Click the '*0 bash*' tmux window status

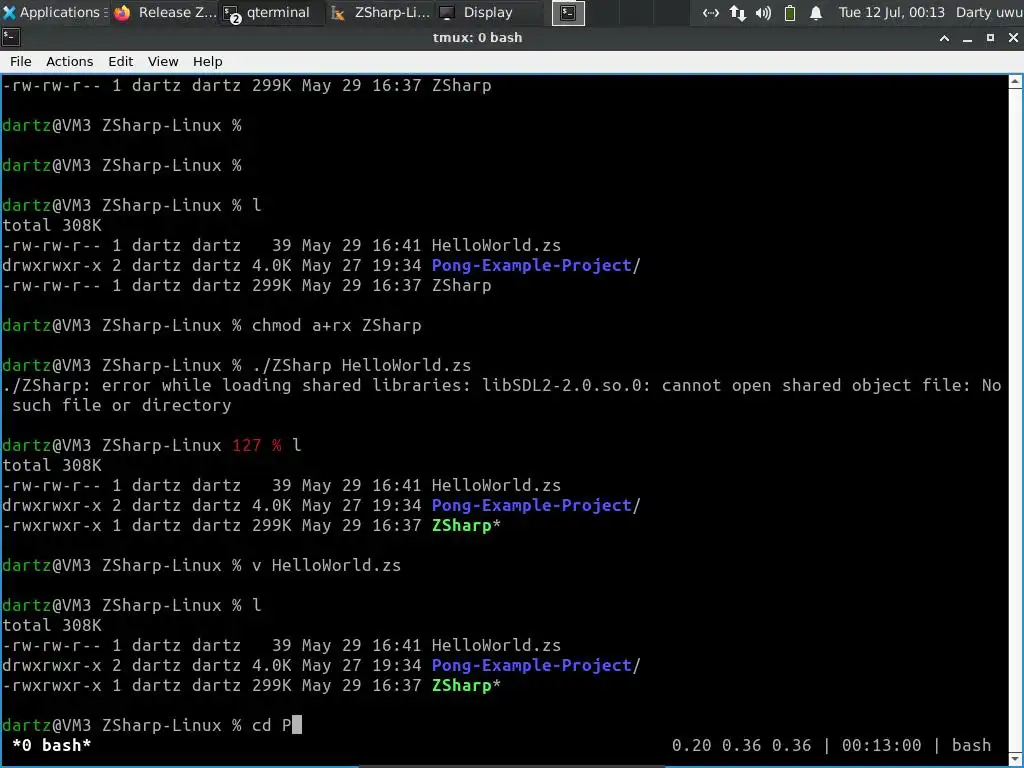[52, 745]
